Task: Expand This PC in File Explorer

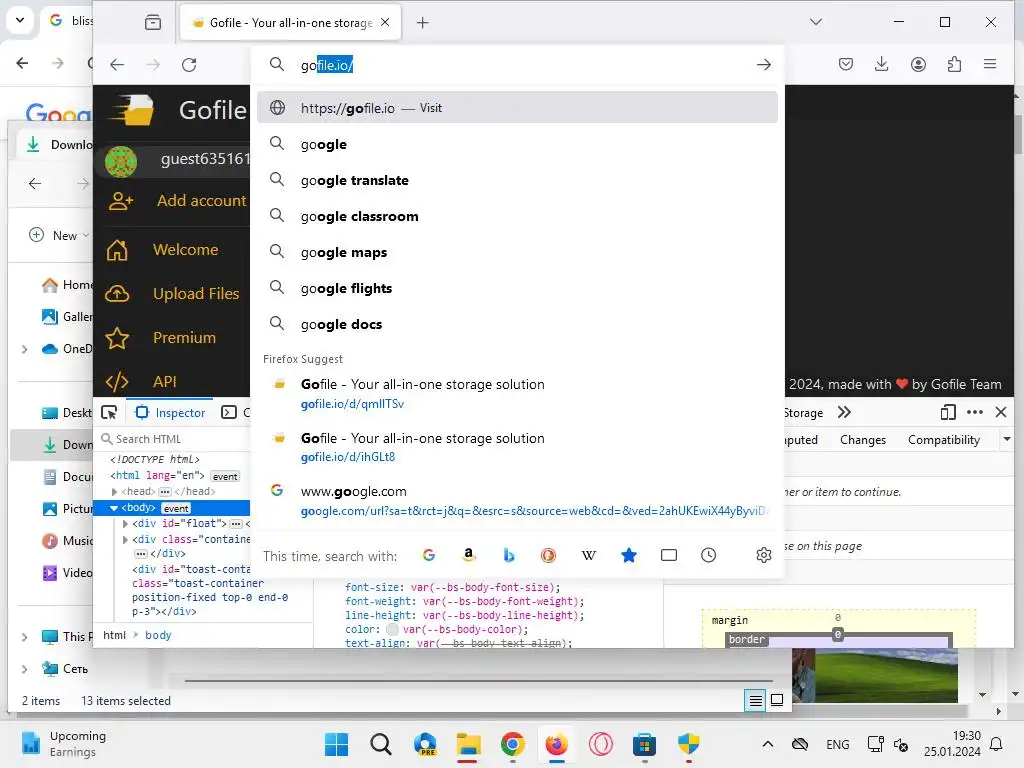Action: [25, 637]
